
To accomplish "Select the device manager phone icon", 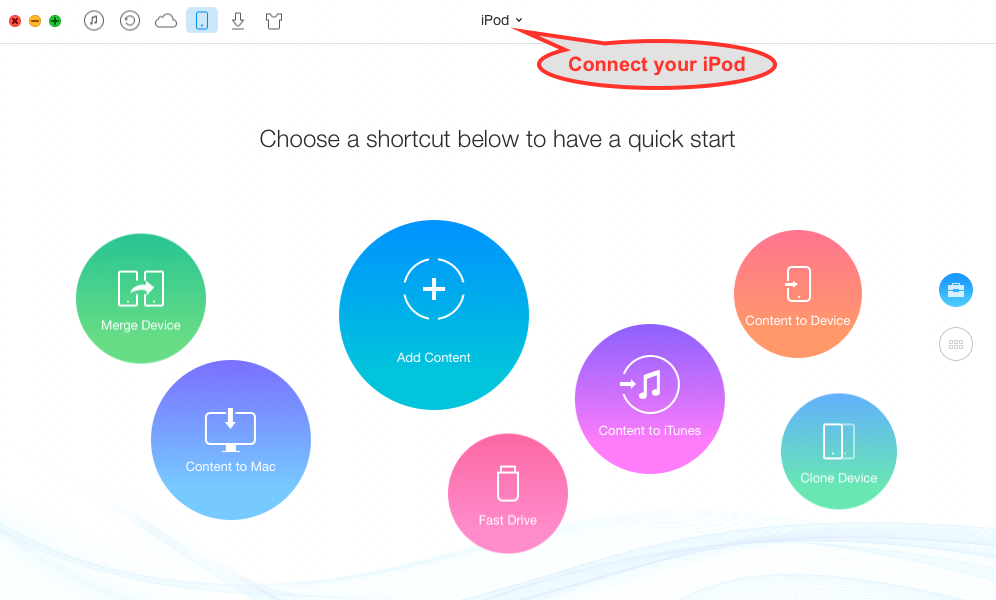I will coord(202,21).
